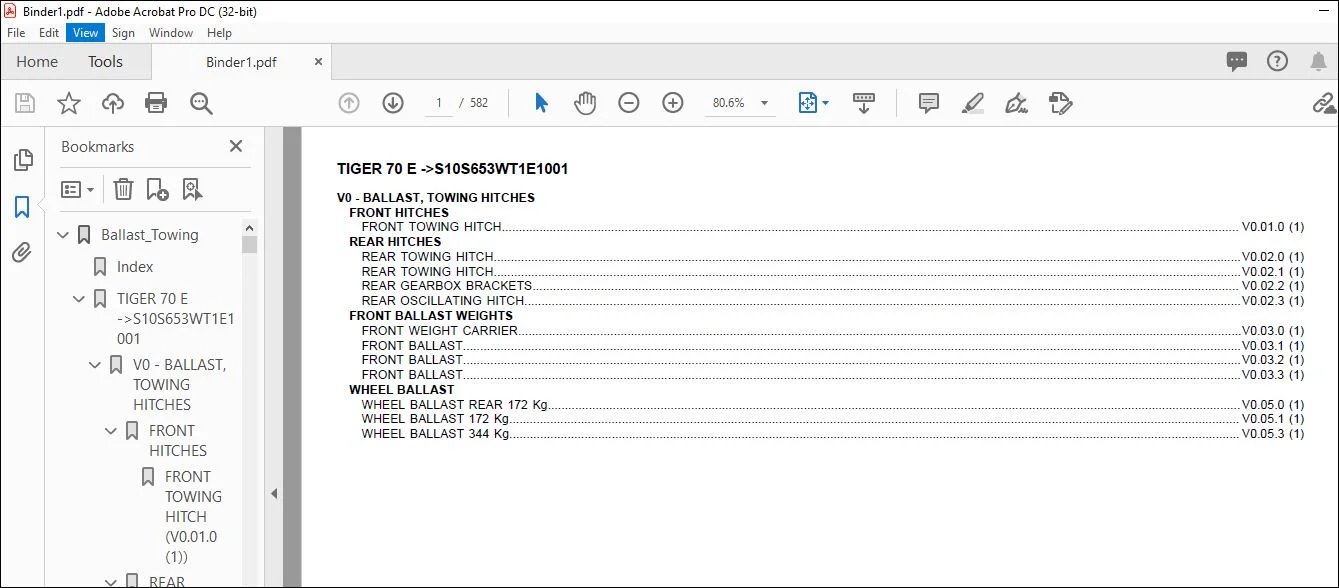Upload file to cloud icon
The height and width of the screenshot is (588, 1339).
click(x=113, y=103)
